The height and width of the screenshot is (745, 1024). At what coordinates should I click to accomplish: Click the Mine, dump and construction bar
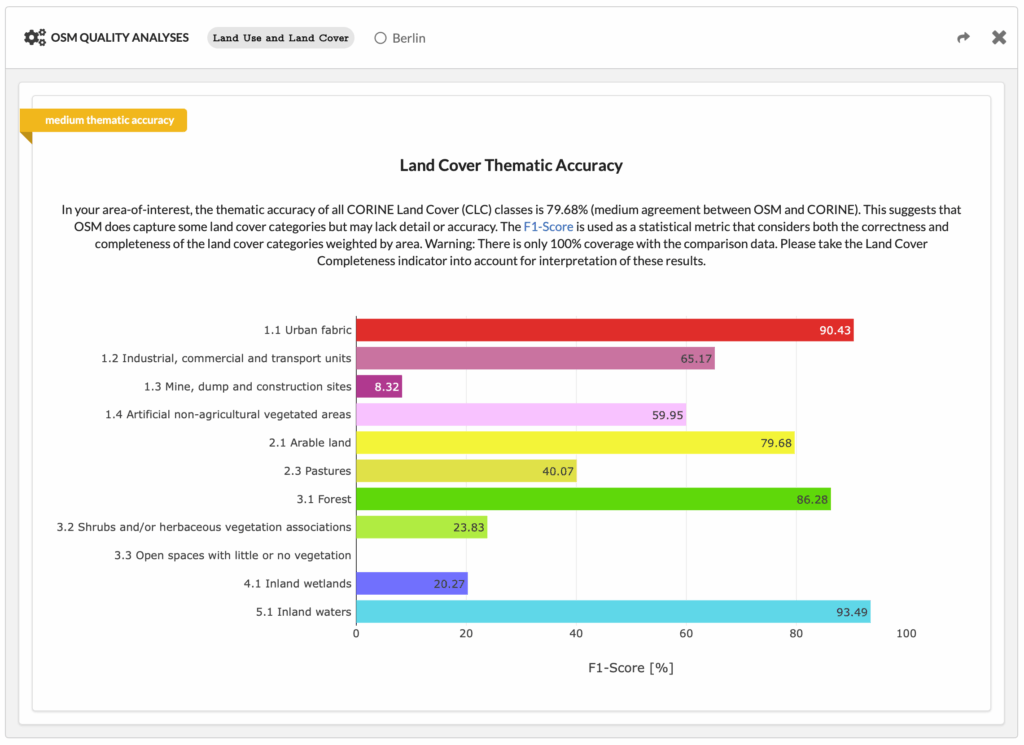pos(379,386)
